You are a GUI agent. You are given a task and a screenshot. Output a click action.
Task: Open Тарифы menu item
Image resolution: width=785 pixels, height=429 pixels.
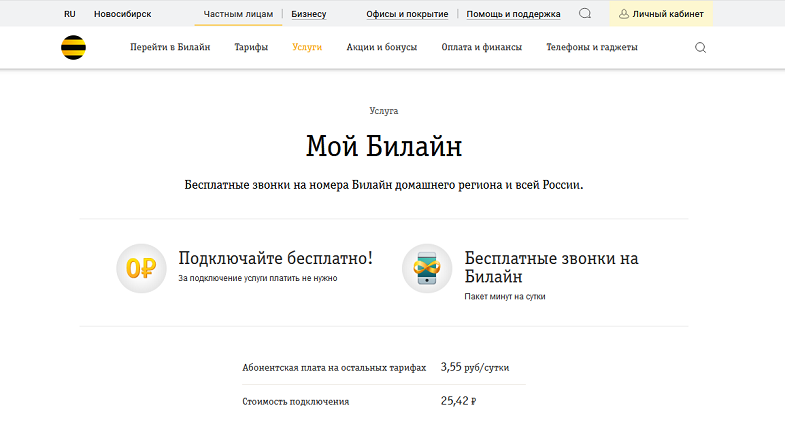pos(251,47)
